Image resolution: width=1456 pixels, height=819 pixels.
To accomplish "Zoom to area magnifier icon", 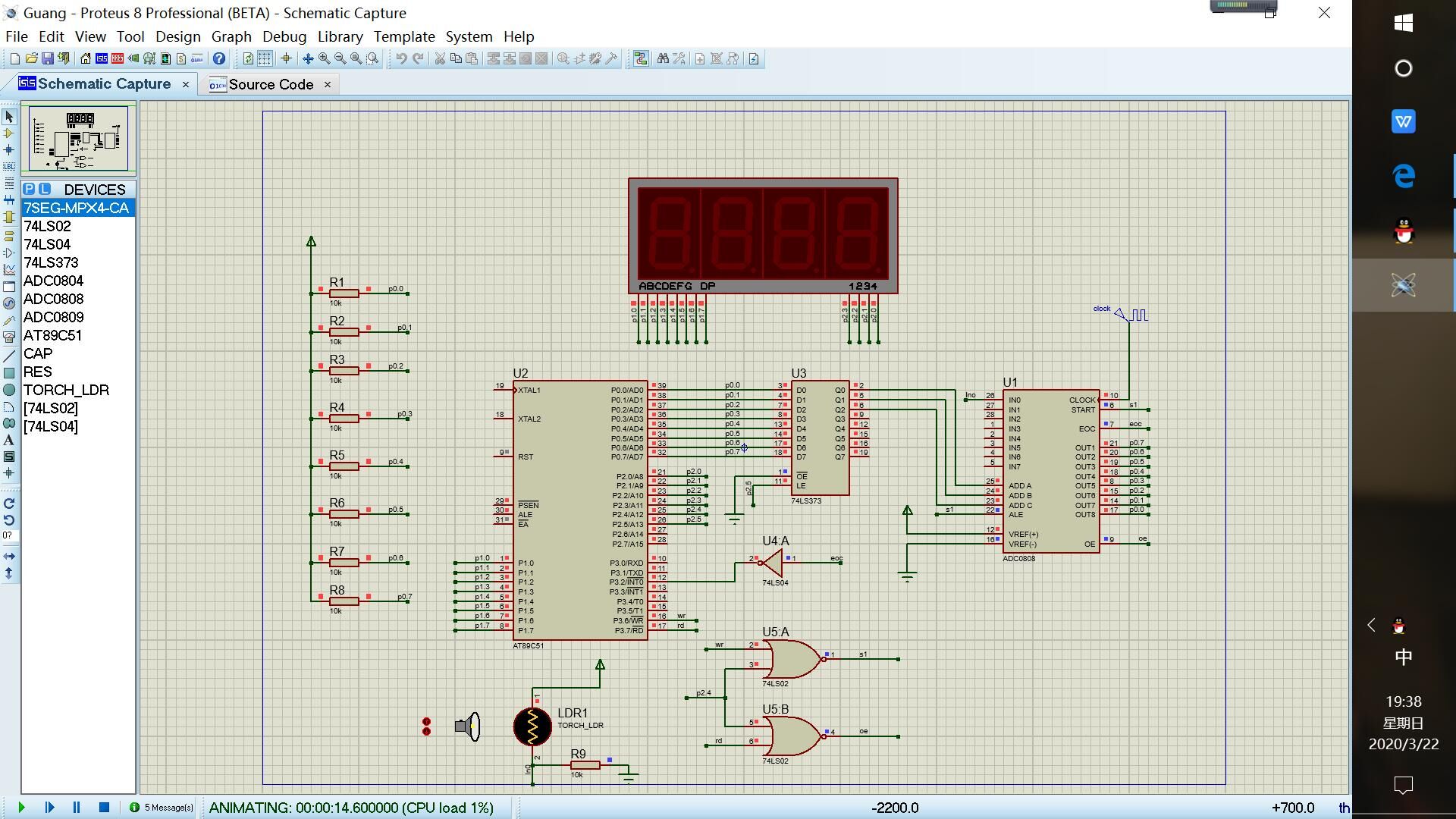I will tap(372, 58).
